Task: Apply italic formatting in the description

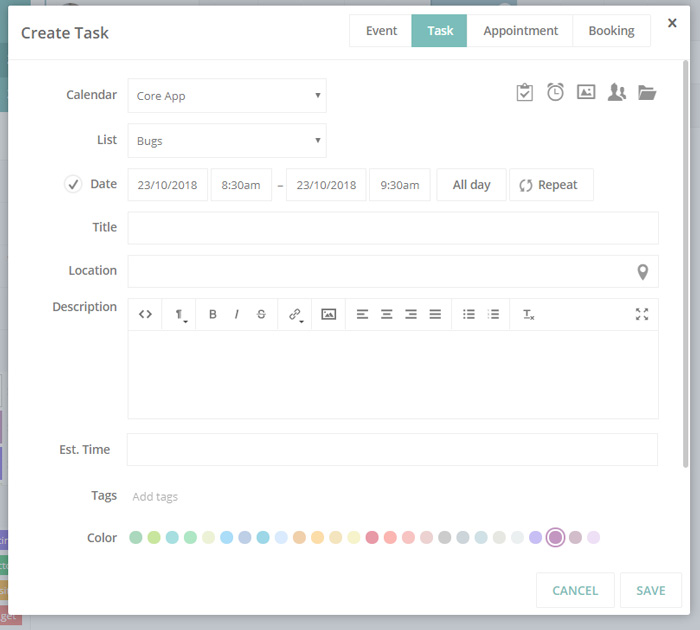Action: [237, 314]
